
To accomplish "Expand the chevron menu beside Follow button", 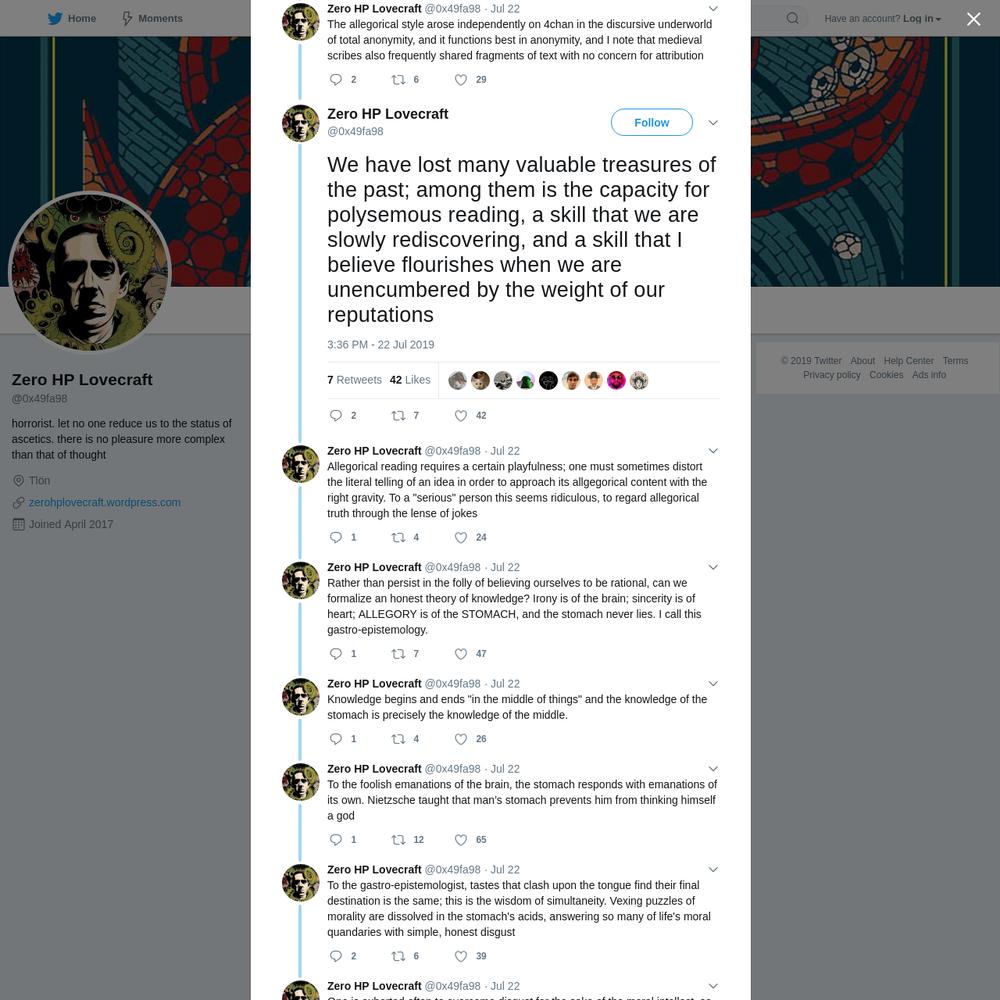I will (x=713, y=122).
